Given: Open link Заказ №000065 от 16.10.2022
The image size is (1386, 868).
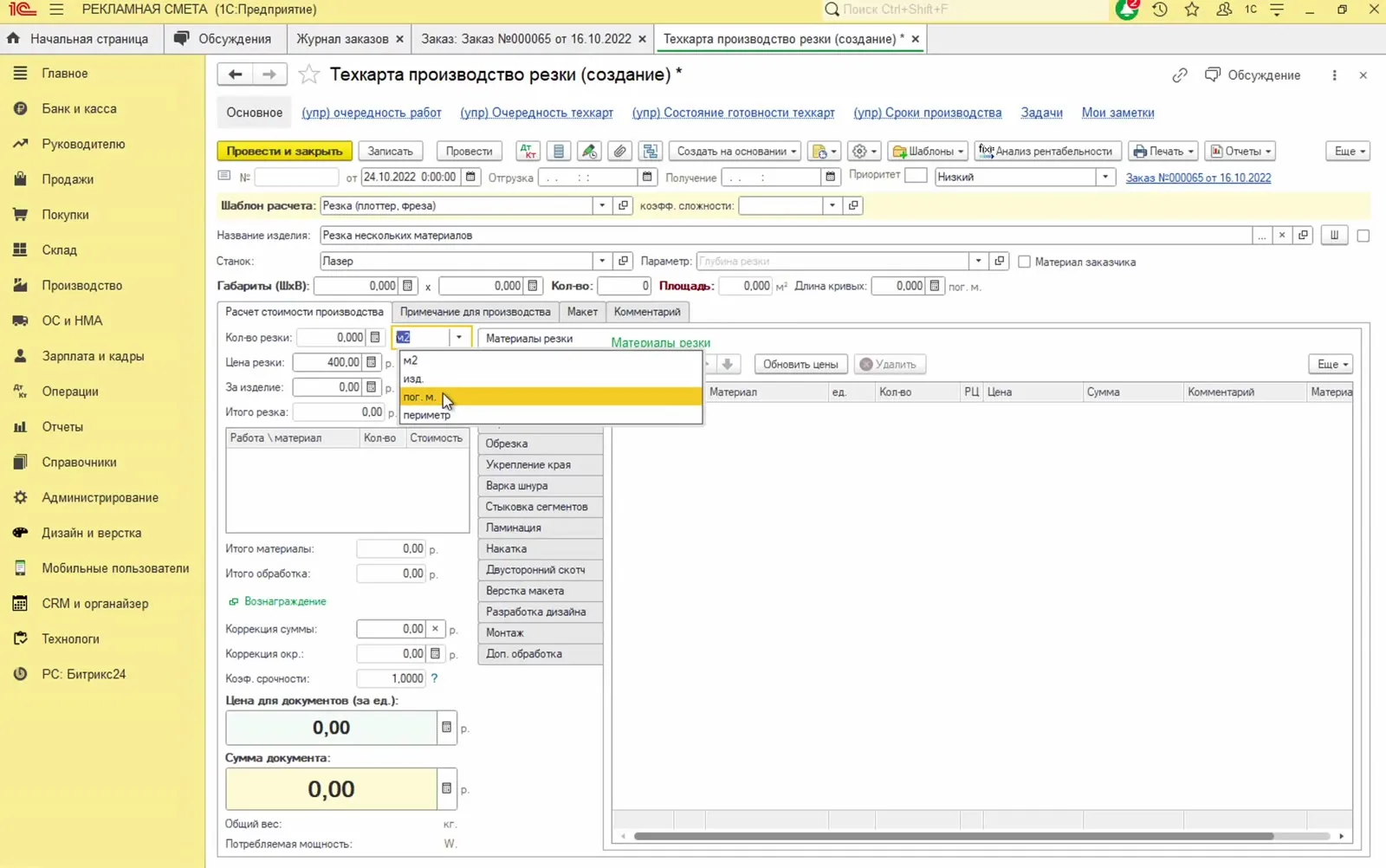Looking at the screenshot, I should [x=1198, y=178].
